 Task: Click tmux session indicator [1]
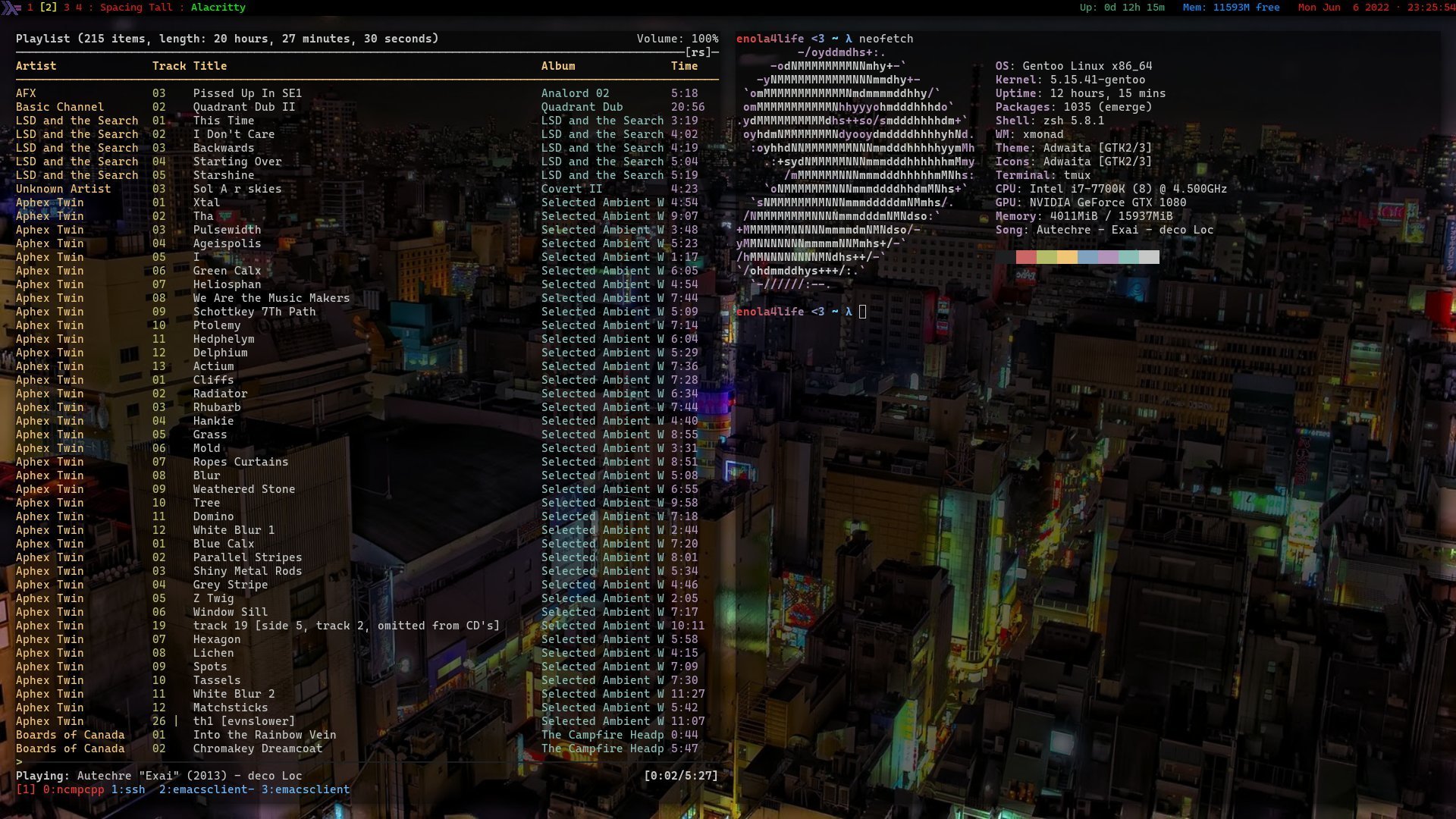(26, 789)
